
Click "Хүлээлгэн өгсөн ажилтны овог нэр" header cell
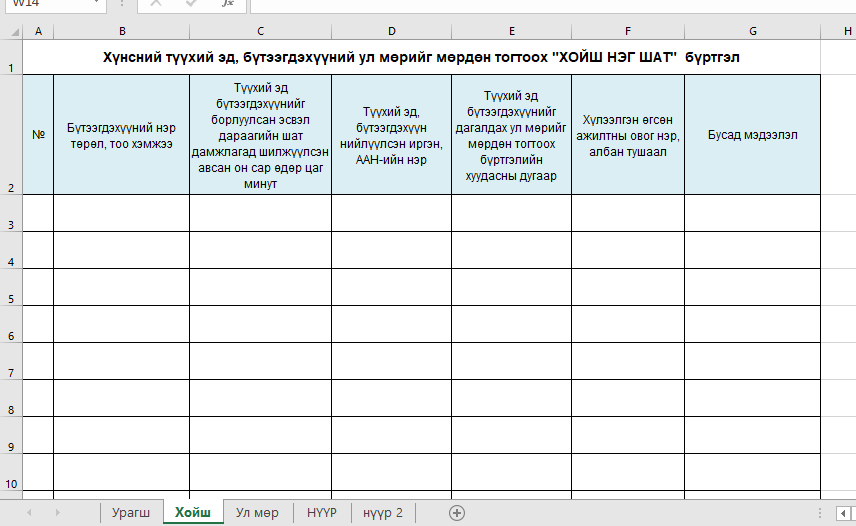[628, 135]
